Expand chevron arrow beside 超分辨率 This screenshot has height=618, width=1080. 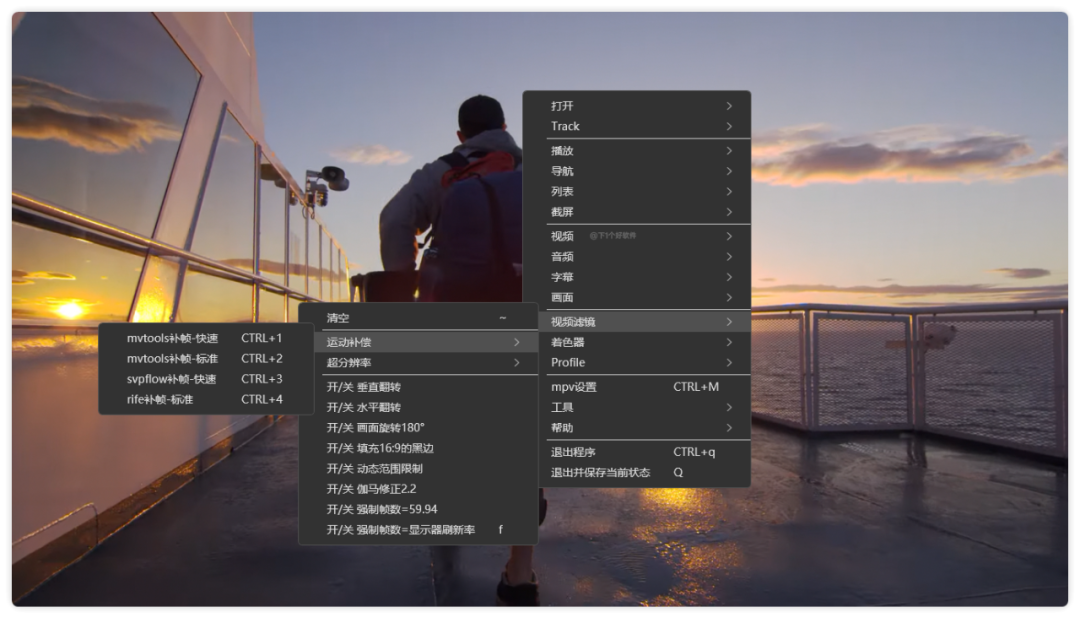(x=517, y=362)
